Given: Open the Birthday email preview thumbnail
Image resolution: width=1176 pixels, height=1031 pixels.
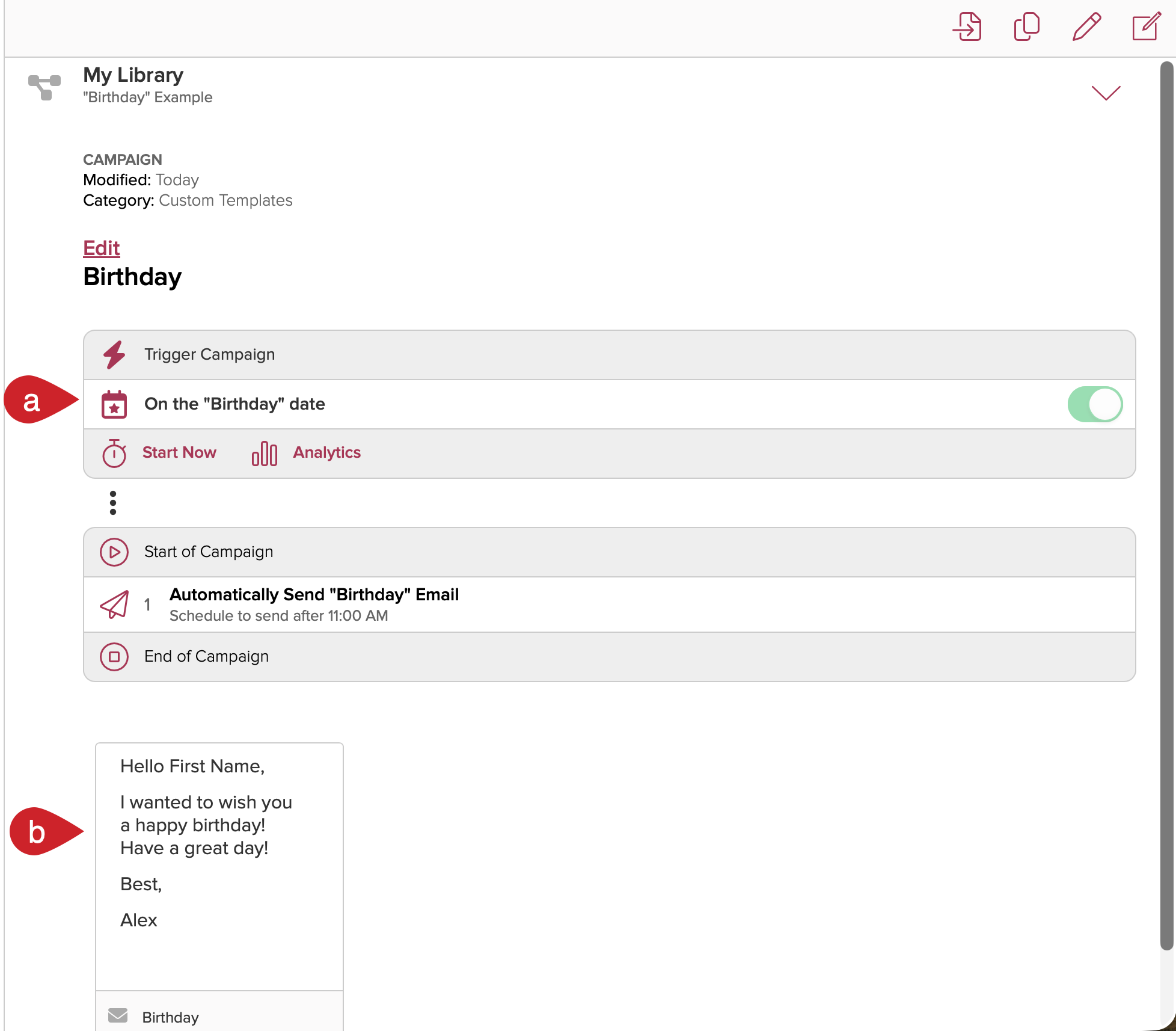Looking at the screenshot, I should [219, 866].
